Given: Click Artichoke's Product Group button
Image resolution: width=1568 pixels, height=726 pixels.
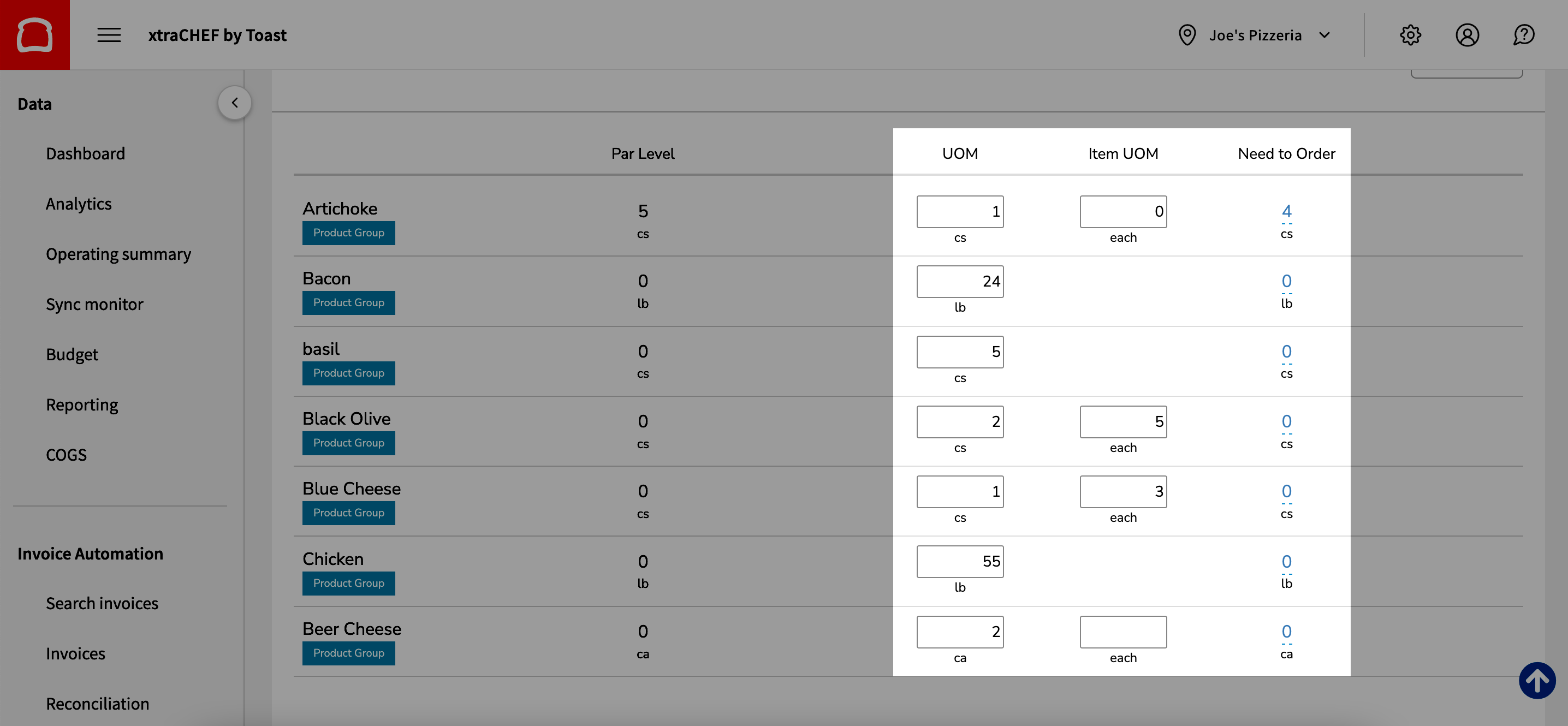Looking at the screenshot, I should tap(348, 233).
